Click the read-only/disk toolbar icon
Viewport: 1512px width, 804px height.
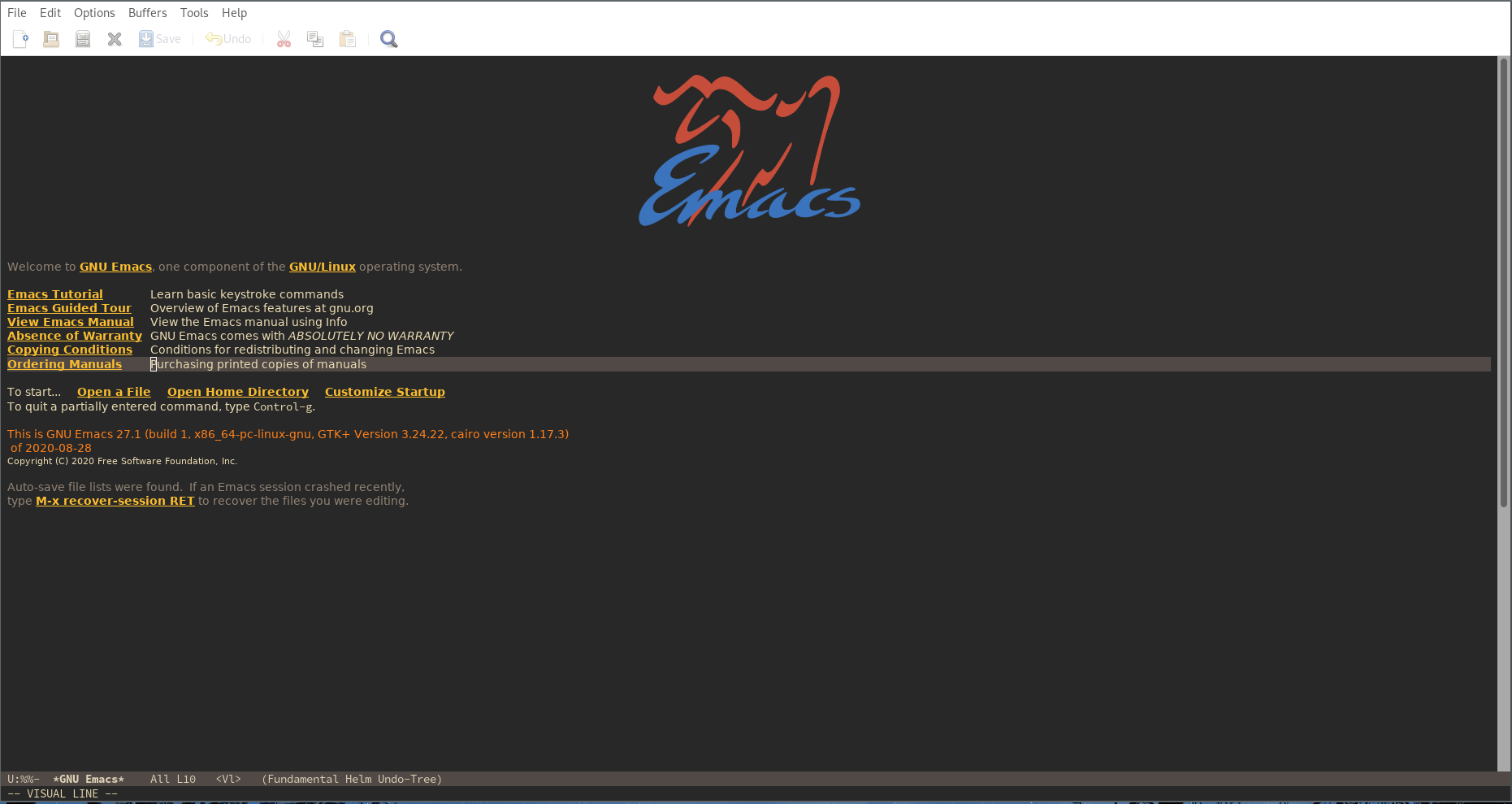point(82,38)
